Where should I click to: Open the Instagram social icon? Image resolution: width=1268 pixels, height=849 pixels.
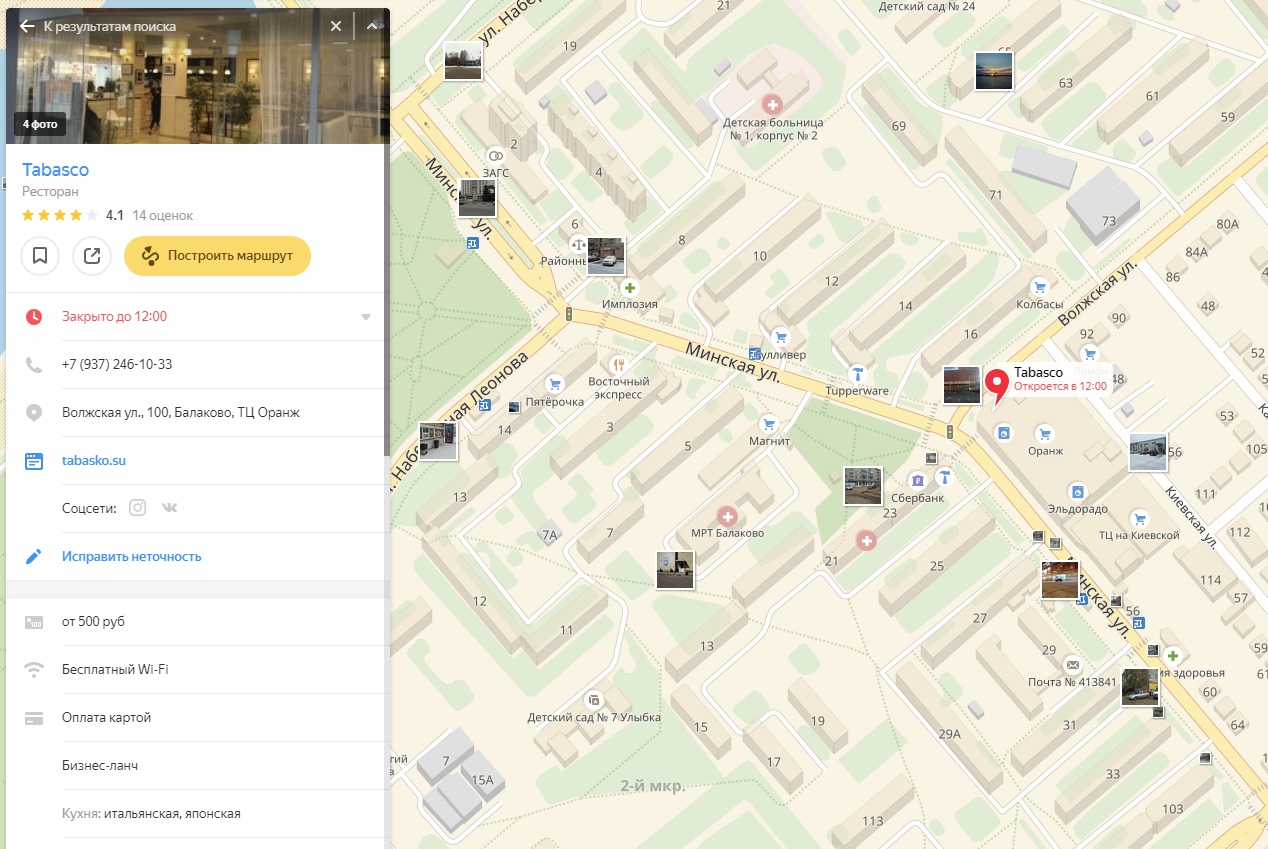[x=138, y=508]
